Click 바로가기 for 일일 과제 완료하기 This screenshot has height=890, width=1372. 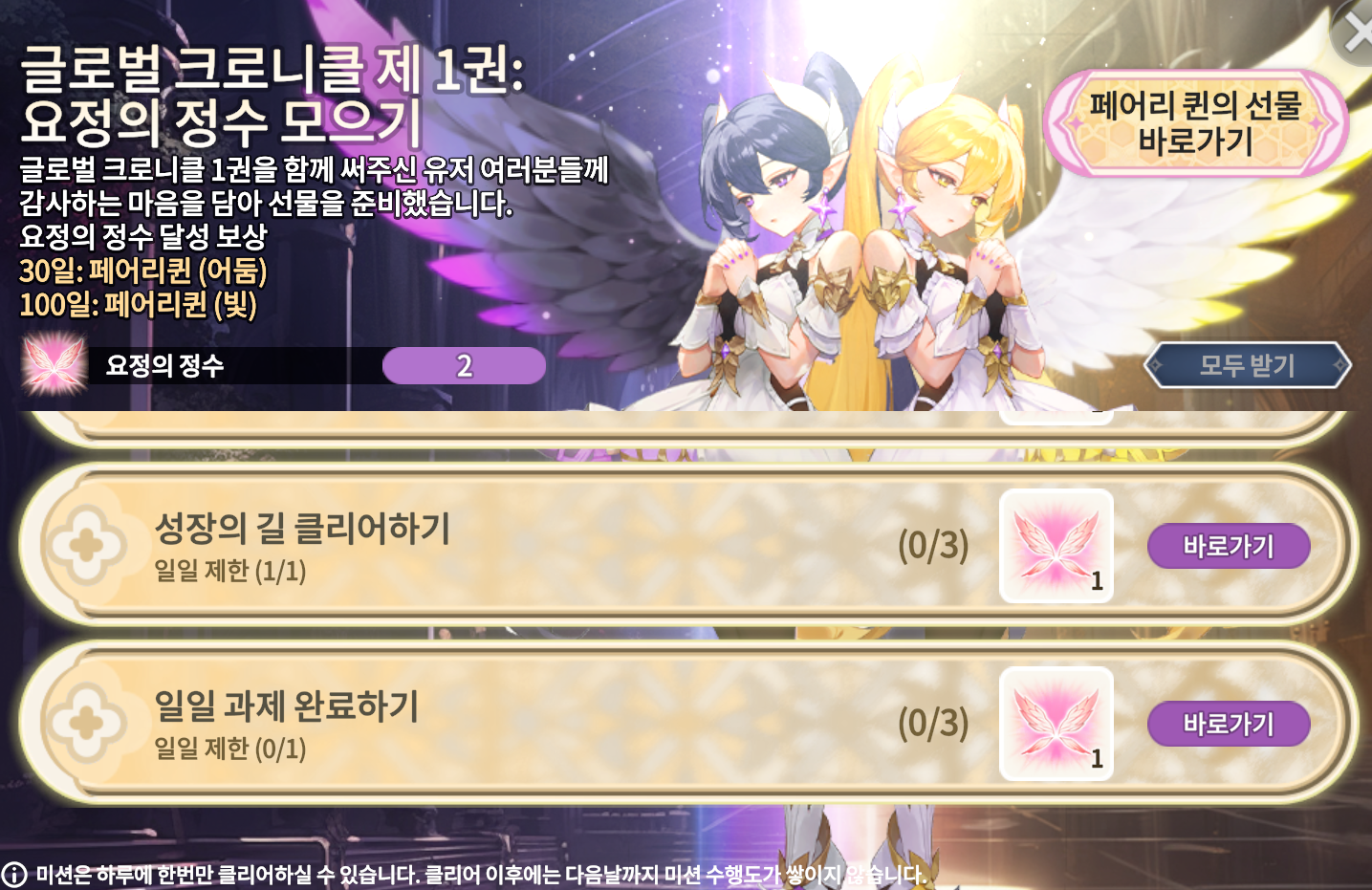[1229, 724]
